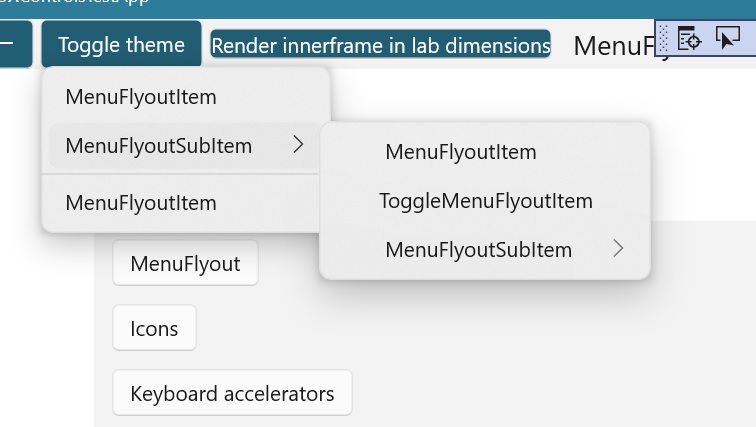Click the separator line in the main flyout
The image size is (756, 427).
(x=185, y=175)
